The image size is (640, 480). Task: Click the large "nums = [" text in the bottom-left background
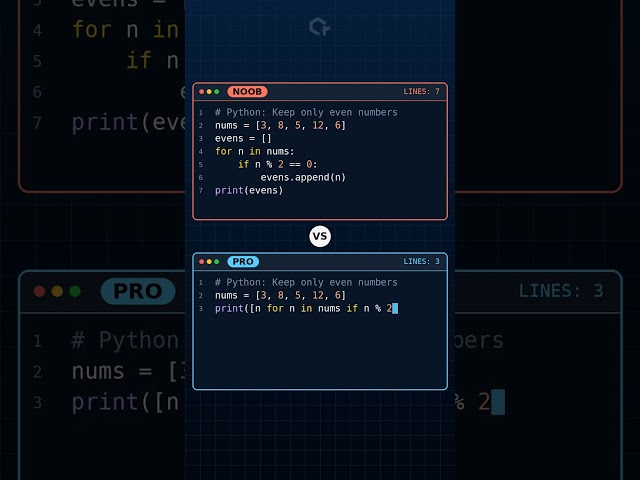click(x=128, y=372)
